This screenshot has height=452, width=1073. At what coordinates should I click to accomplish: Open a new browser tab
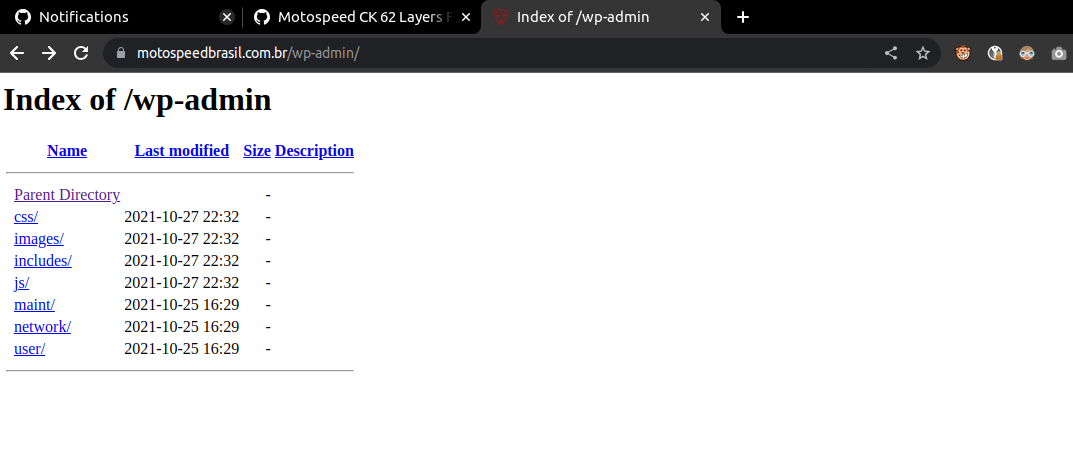tap(743, 17)
